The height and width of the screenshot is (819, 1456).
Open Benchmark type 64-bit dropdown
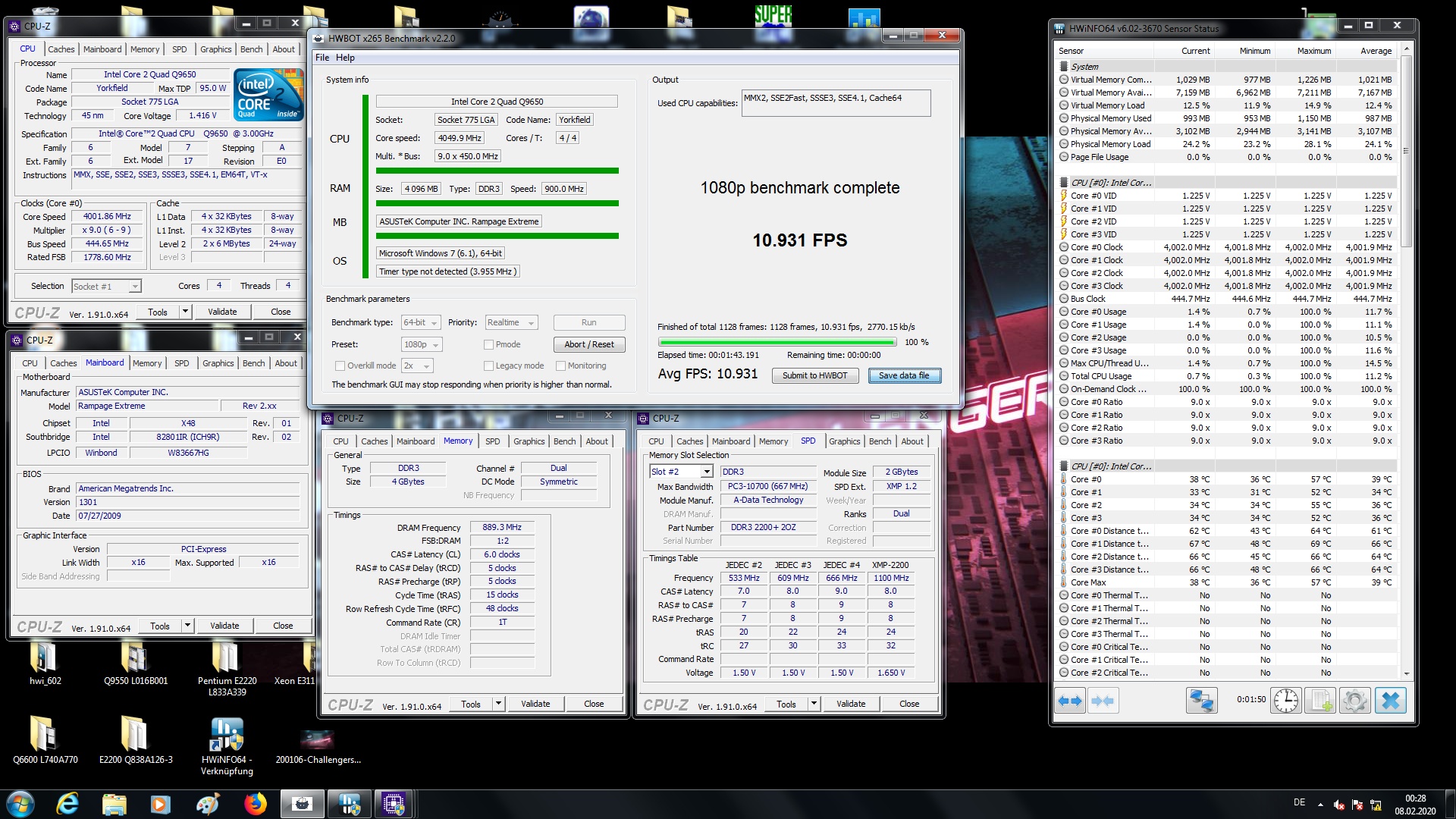point(420,322)
